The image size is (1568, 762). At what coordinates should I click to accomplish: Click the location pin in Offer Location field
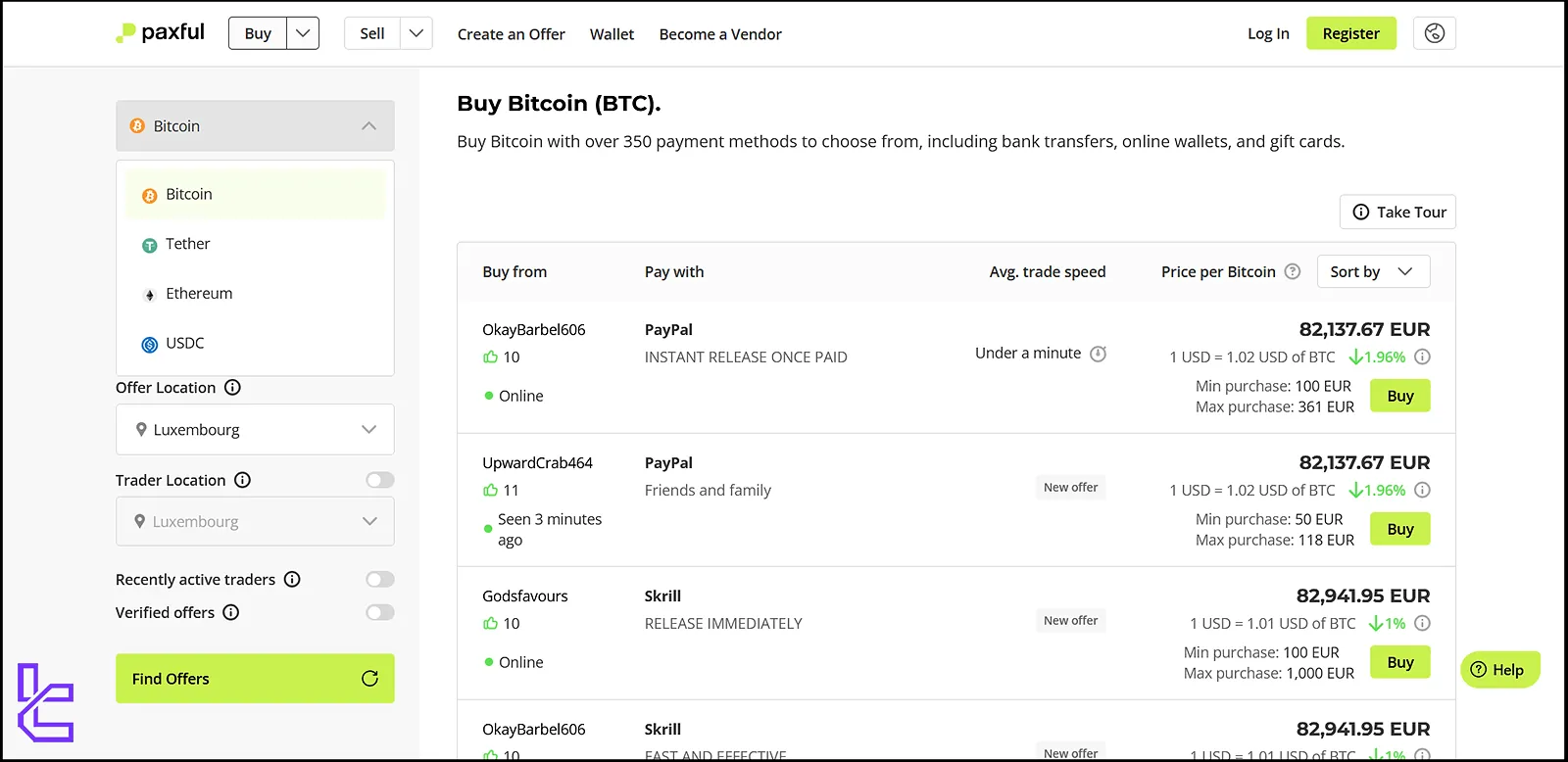(141, 429)
